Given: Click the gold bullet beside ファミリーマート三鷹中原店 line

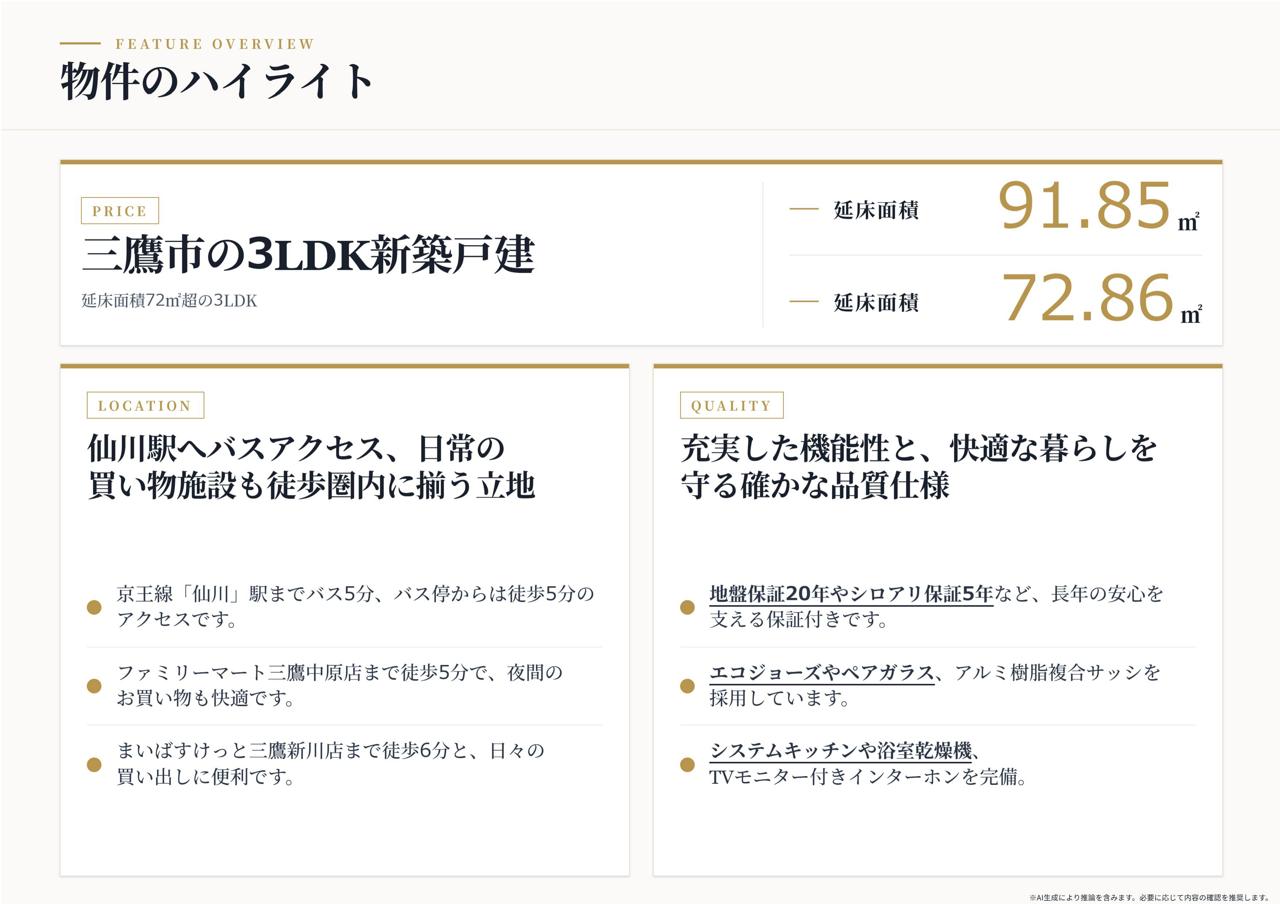Looking at the screenshot, I should coord(94,686).
